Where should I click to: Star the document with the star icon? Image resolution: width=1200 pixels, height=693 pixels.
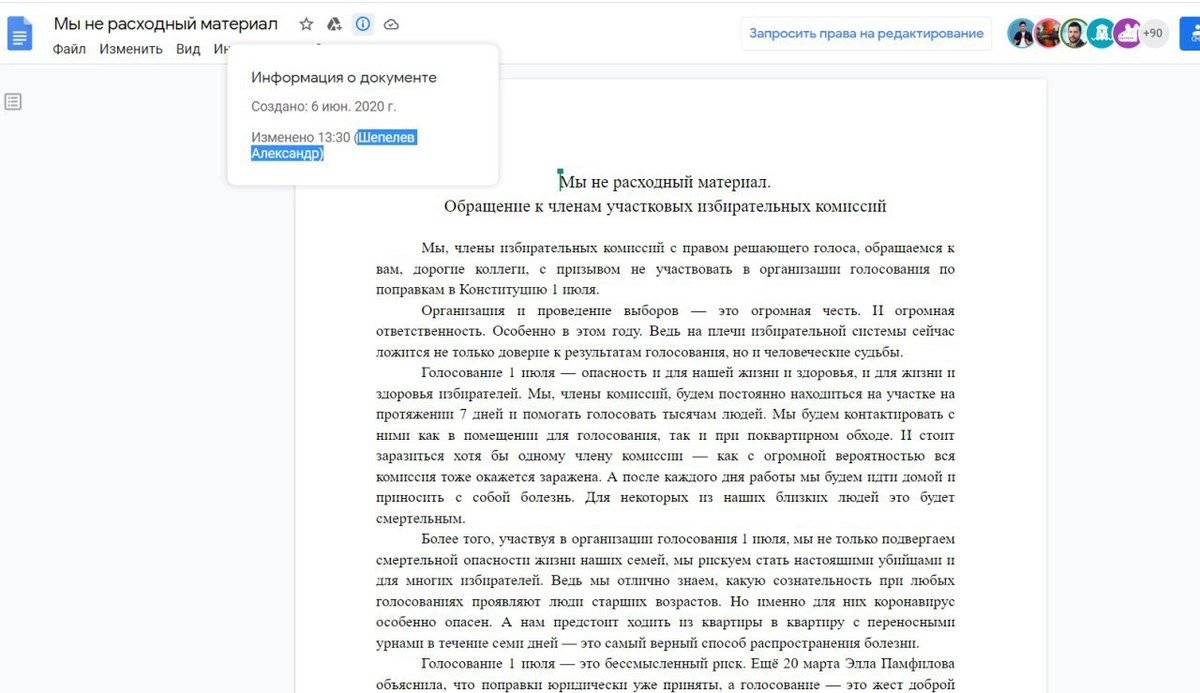coord(306,24)
